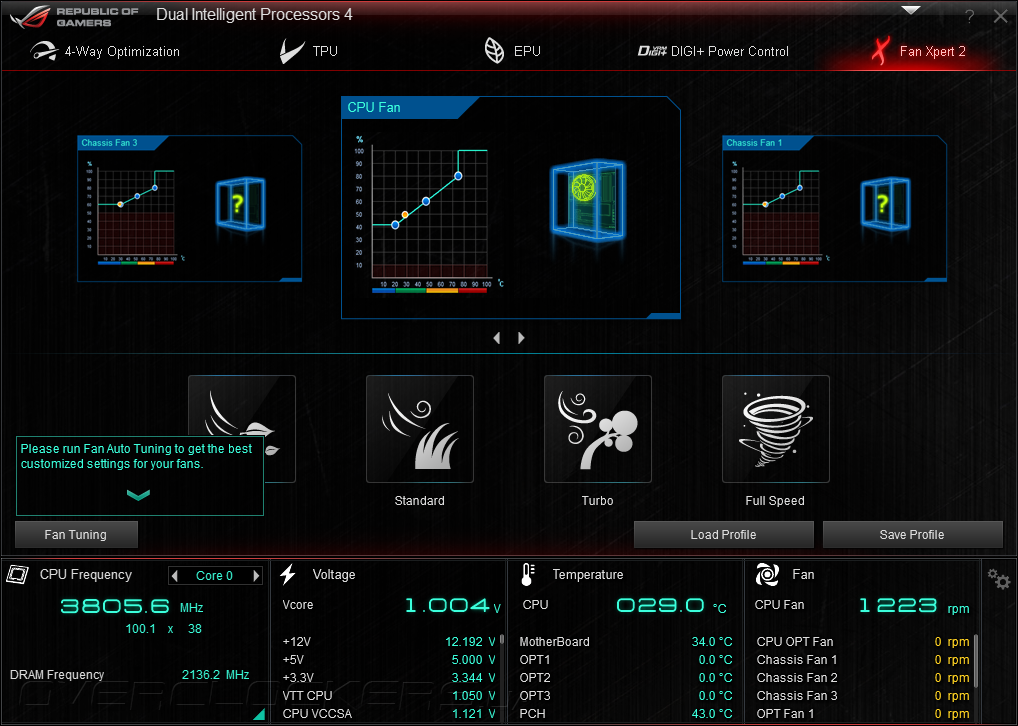Switch to the TPU tab
This screenshot has width=1018, height=726.
[309, 51]
